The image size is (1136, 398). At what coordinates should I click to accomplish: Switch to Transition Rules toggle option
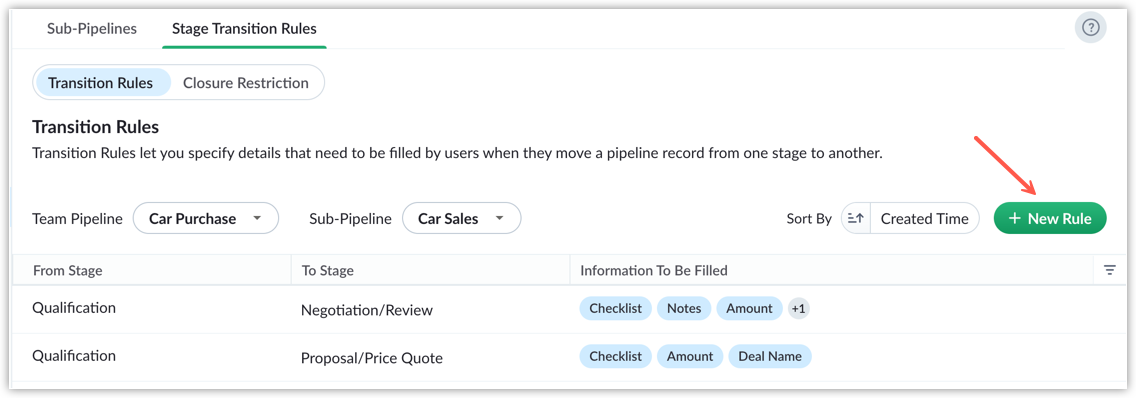[101, 83]
